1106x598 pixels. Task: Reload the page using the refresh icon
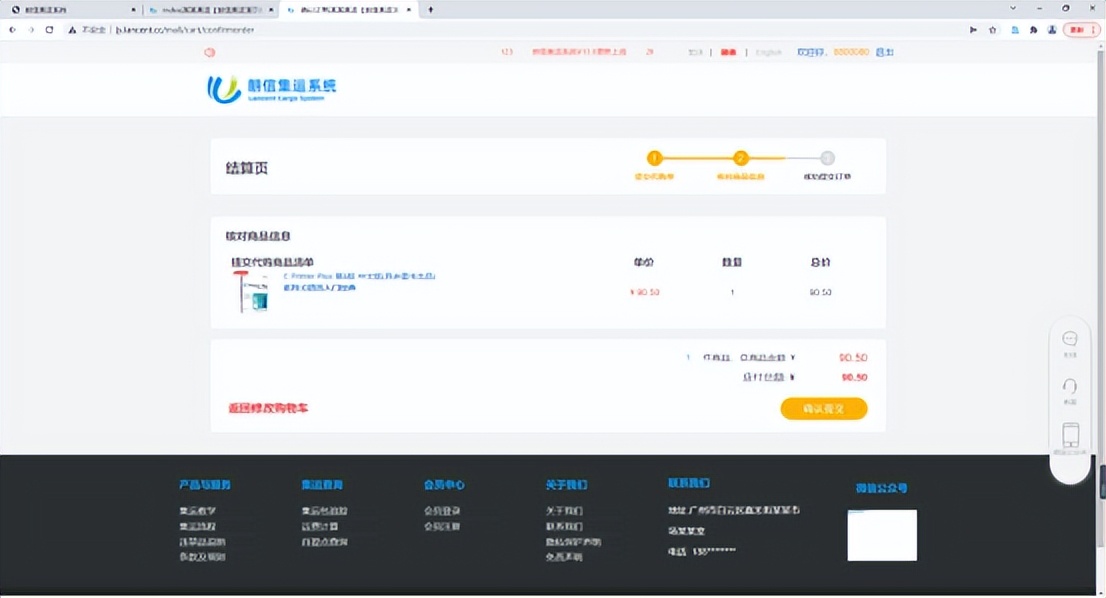[50, 30]
